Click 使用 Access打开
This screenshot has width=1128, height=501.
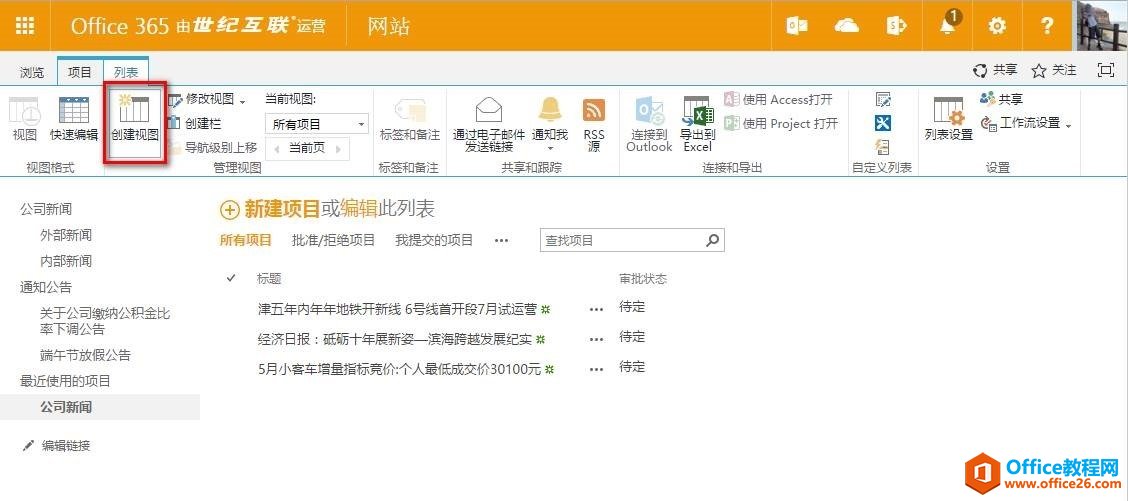(x=778, y=99)
